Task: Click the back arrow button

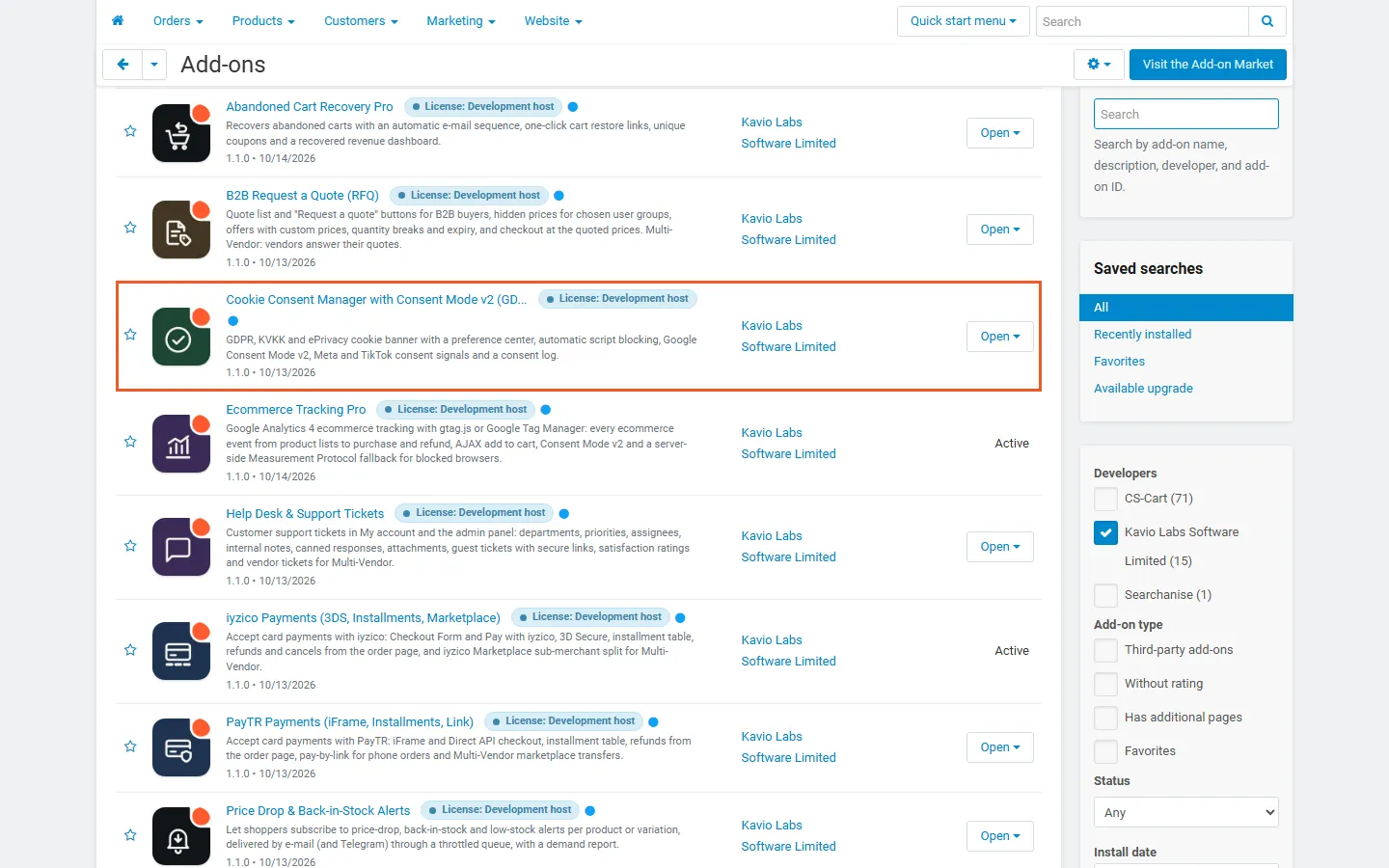Action: (123, 65)
